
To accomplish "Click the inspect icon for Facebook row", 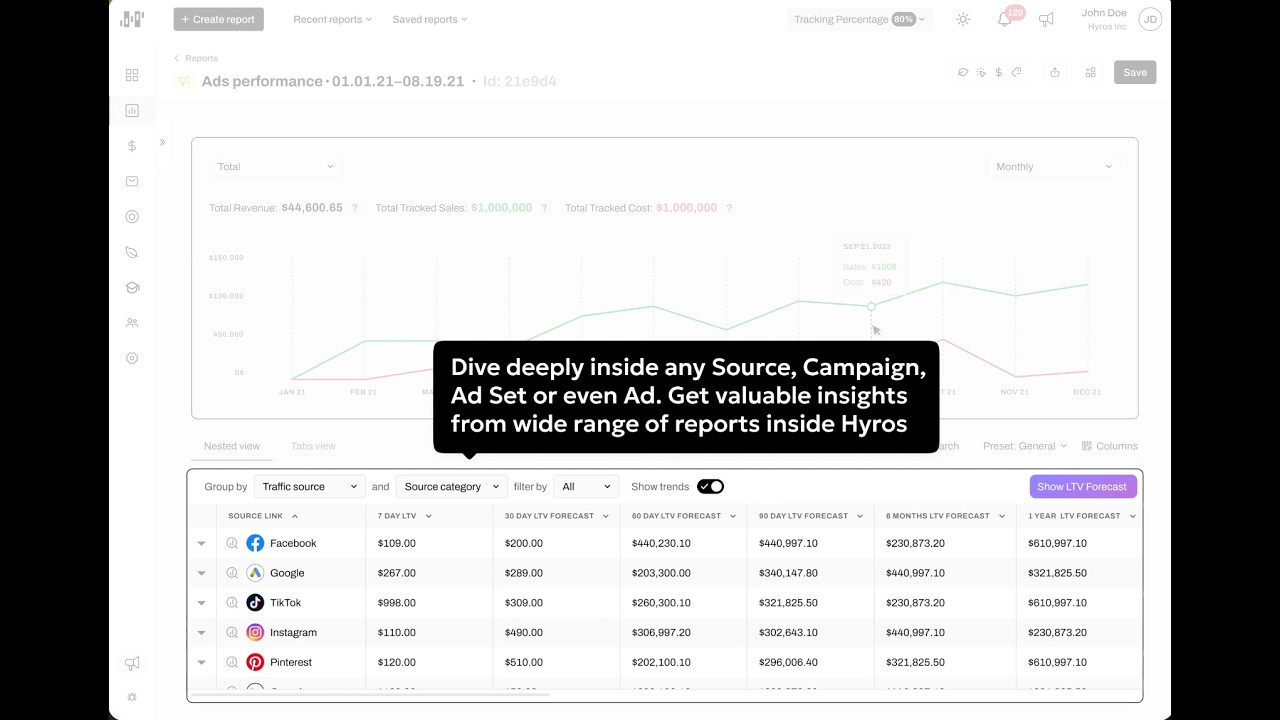I will click(x=232, y=543).
